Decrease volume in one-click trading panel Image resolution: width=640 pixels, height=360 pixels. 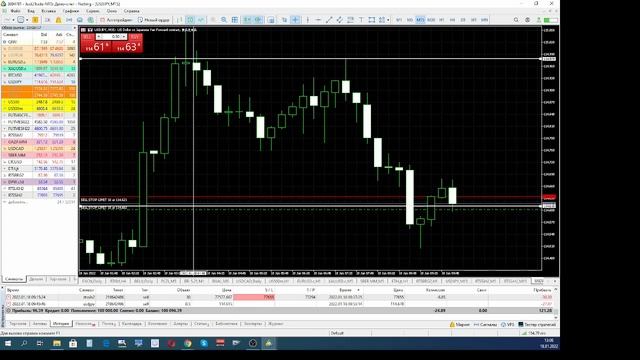click(x=98, y=37)
